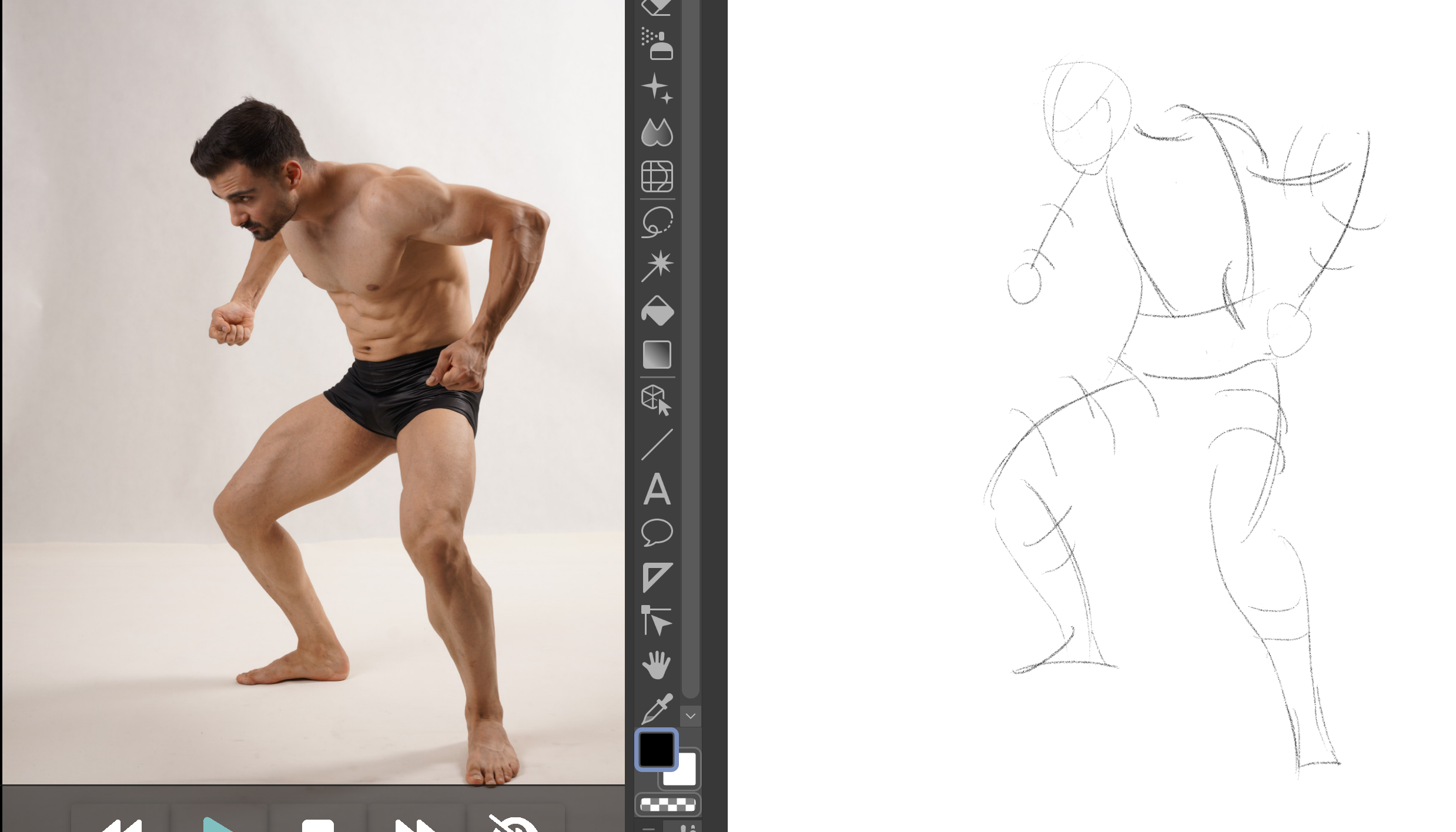Select the Ruler triangle tool
The height and width of the screenshot is (832, 1456).
(x=657, y=577)
